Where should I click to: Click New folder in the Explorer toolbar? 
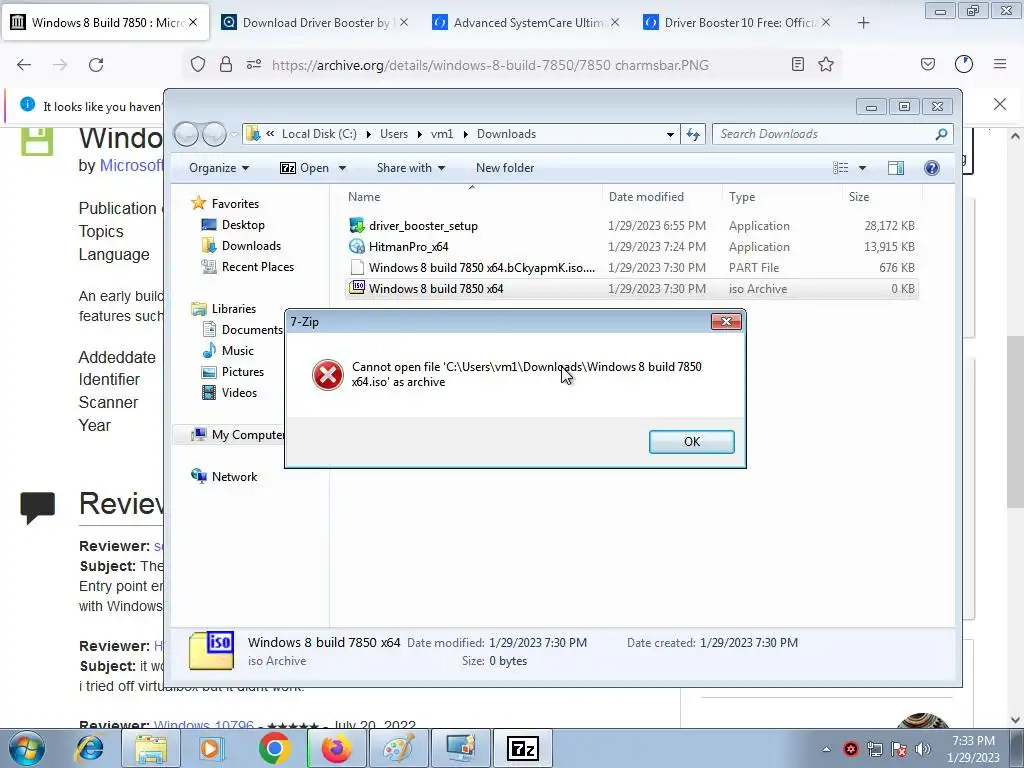[505, 168]
